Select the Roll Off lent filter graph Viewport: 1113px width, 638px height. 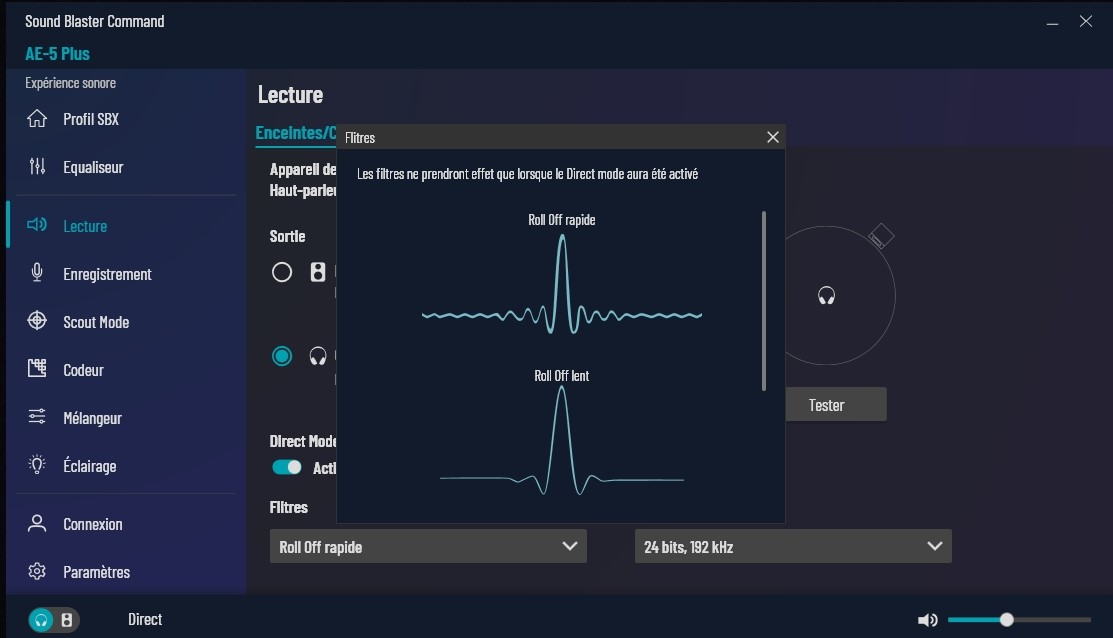[561, 440]
